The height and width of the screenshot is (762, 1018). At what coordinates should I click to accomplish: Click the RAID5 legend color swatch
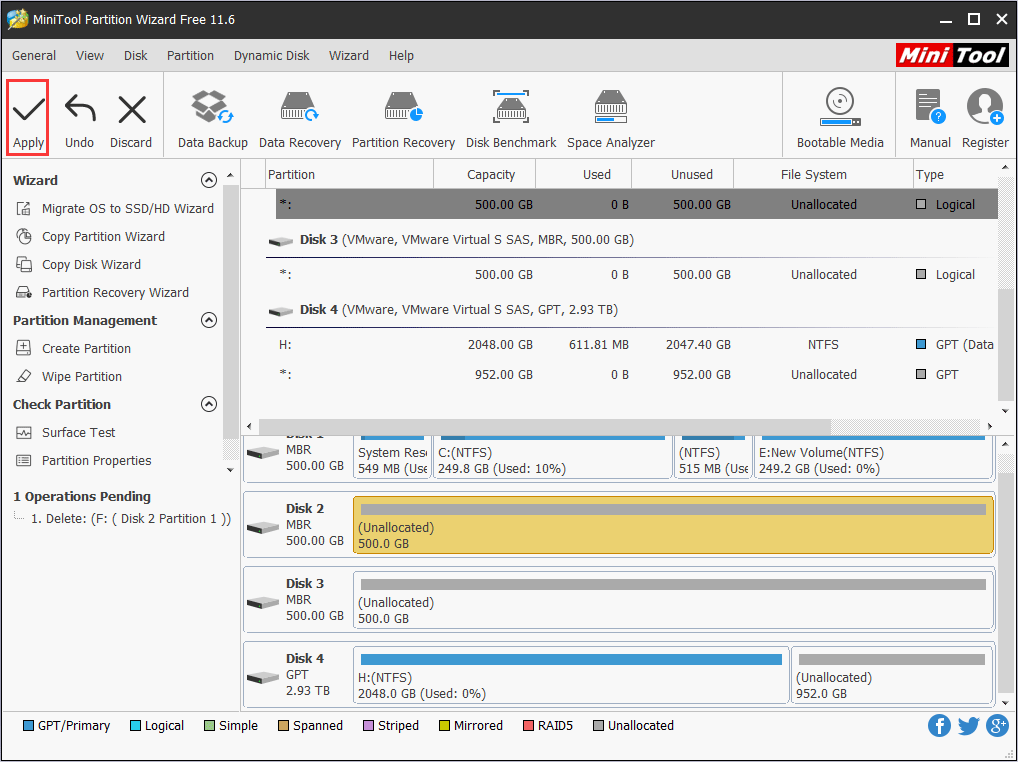[x=528, y=726]
